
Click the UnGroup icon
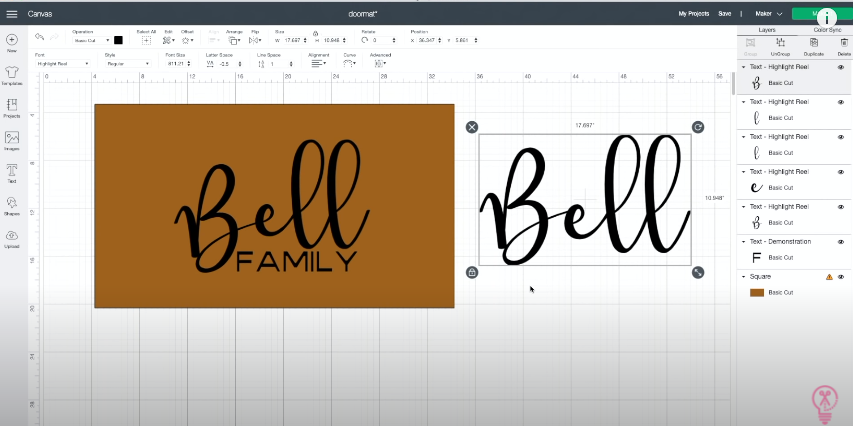click(x=780, y=42)
